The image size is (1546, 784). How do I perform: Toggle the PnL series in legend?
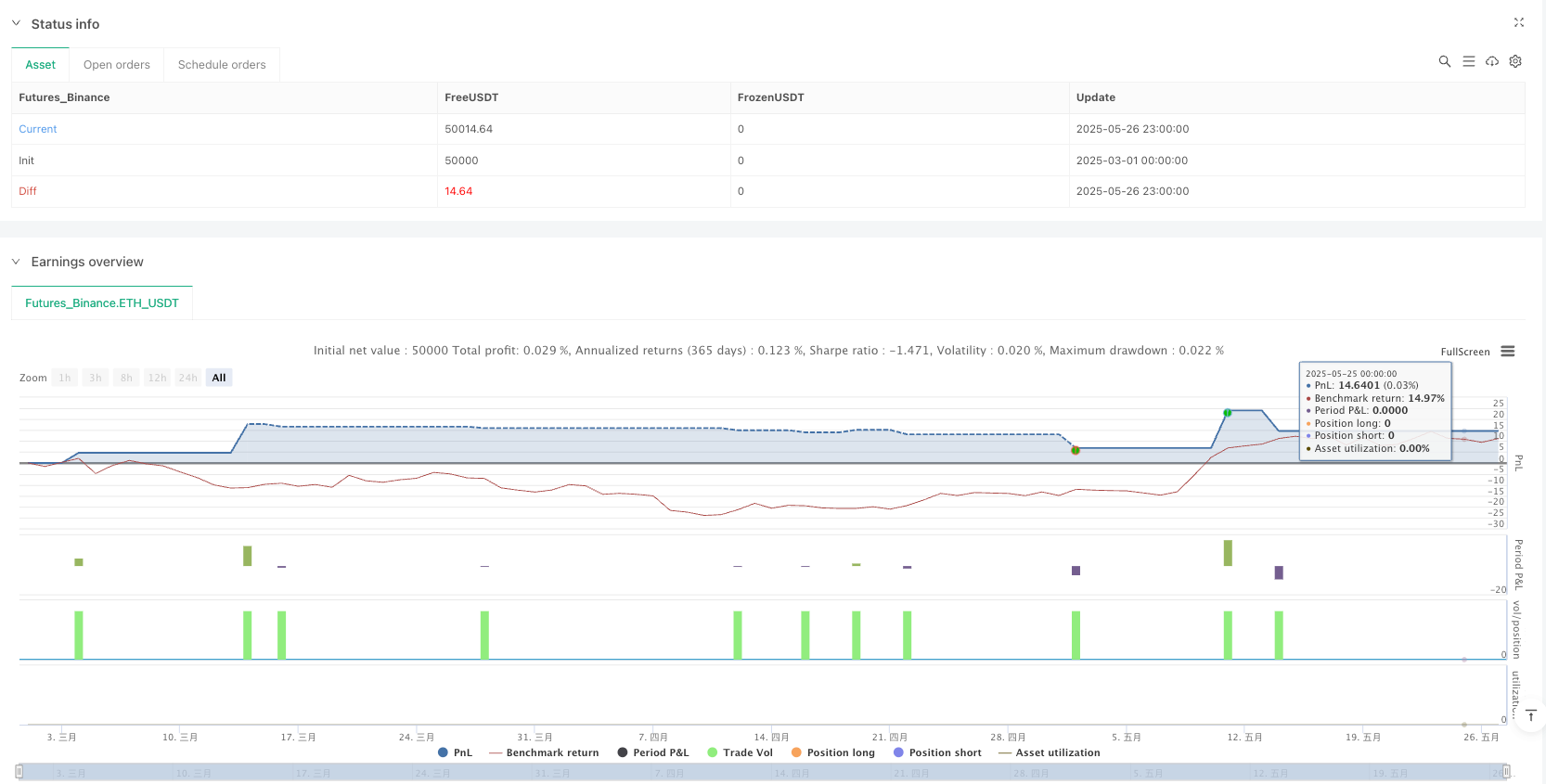tap(455, 752)
